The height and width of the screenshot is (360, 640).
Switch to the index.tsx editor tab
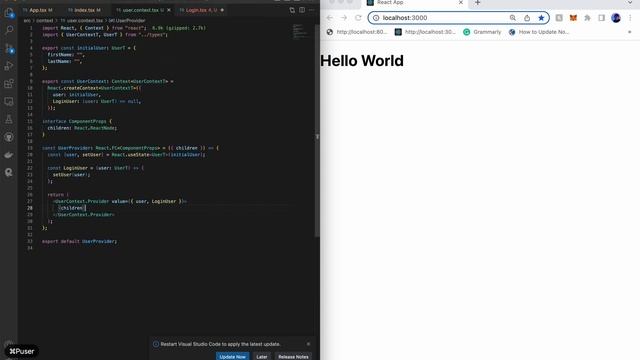tap(84, 10)
